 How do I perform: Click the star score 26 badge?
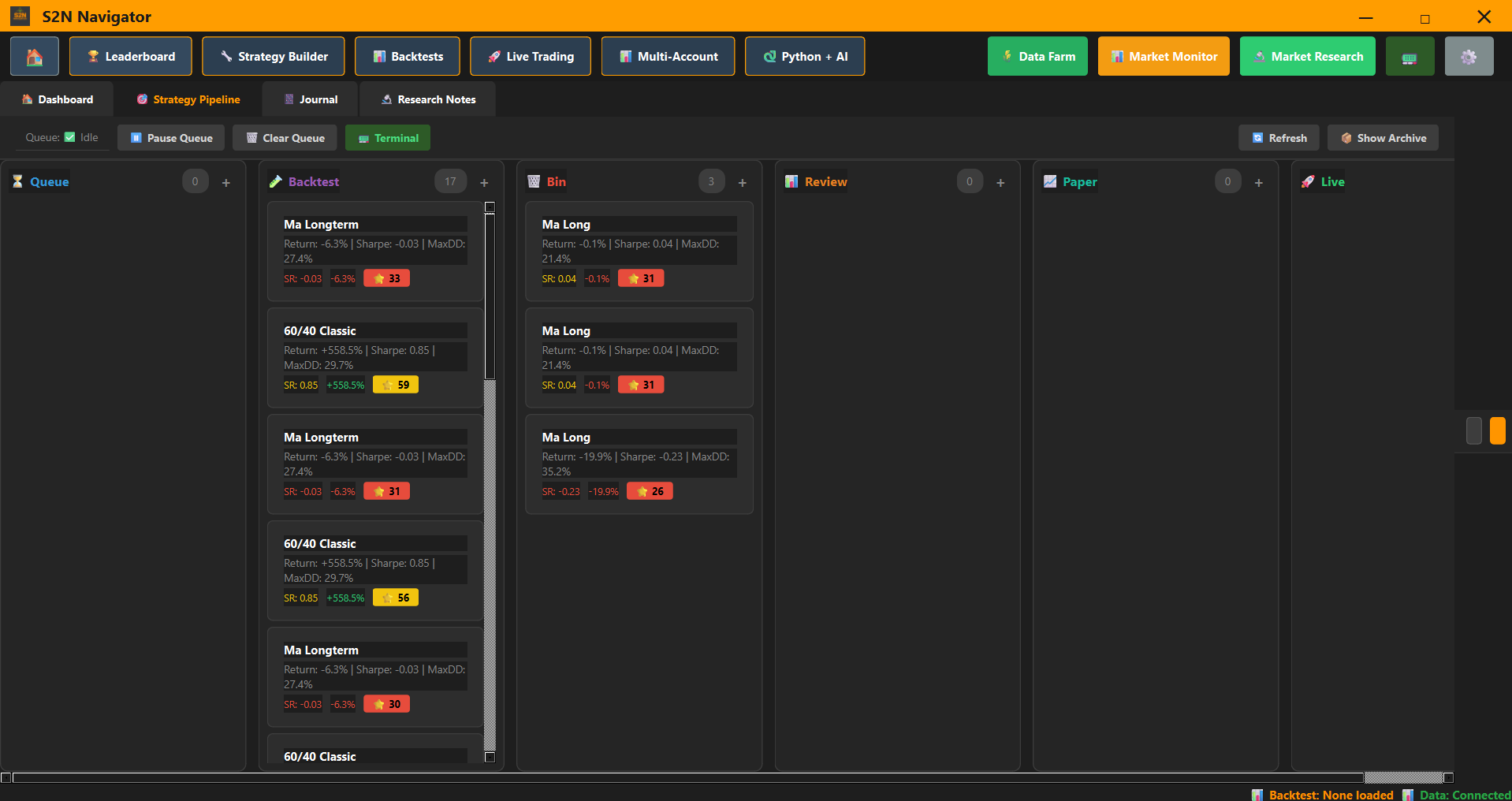point(650,491)
